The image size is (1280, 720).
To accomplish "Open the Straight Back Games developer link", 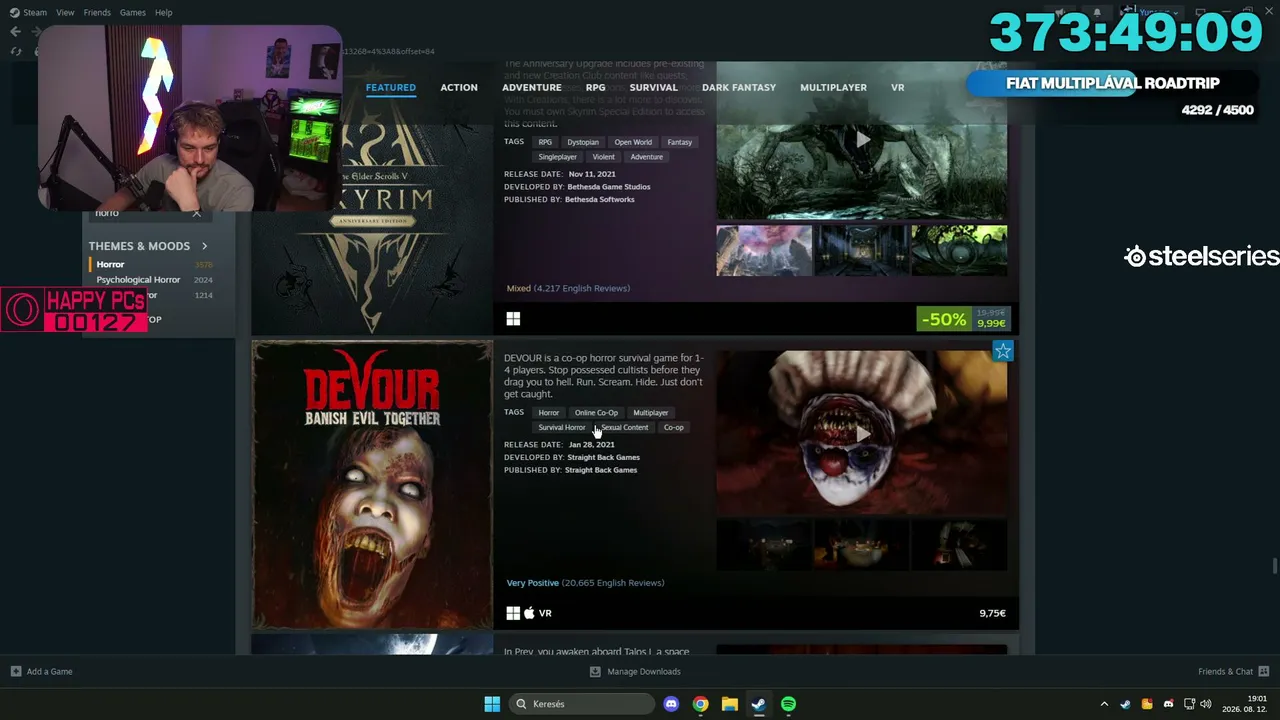I will [x=603, y=458].
